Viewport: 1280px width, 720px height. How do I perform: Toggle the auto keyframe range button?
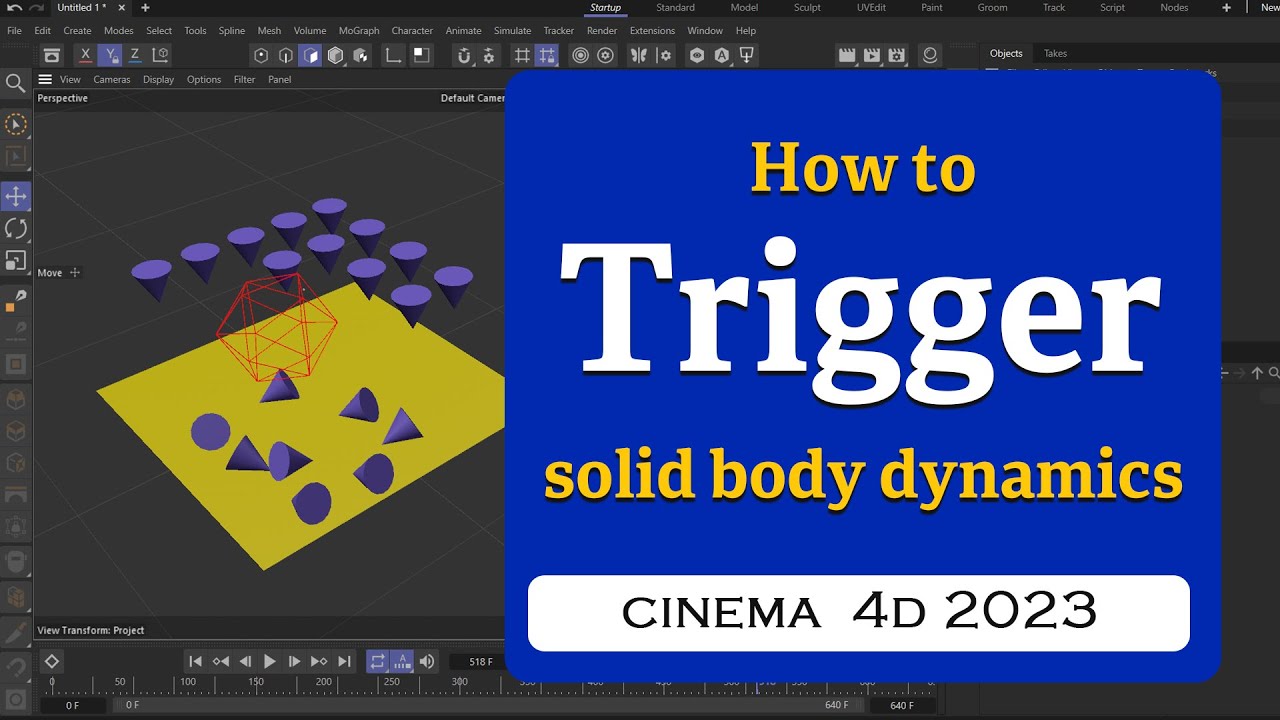402,661
